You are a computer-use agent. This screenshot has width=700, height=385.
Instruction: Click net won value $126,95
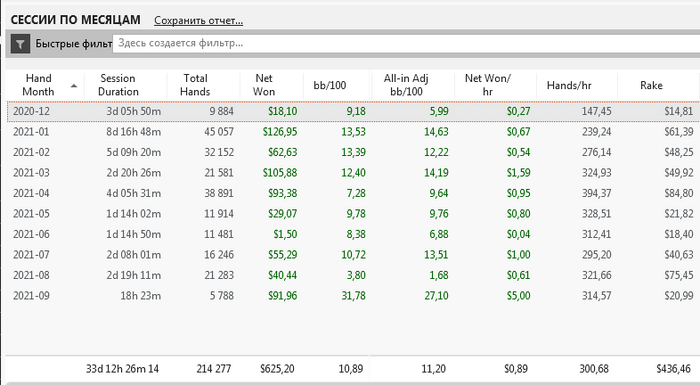click(280, 132)
